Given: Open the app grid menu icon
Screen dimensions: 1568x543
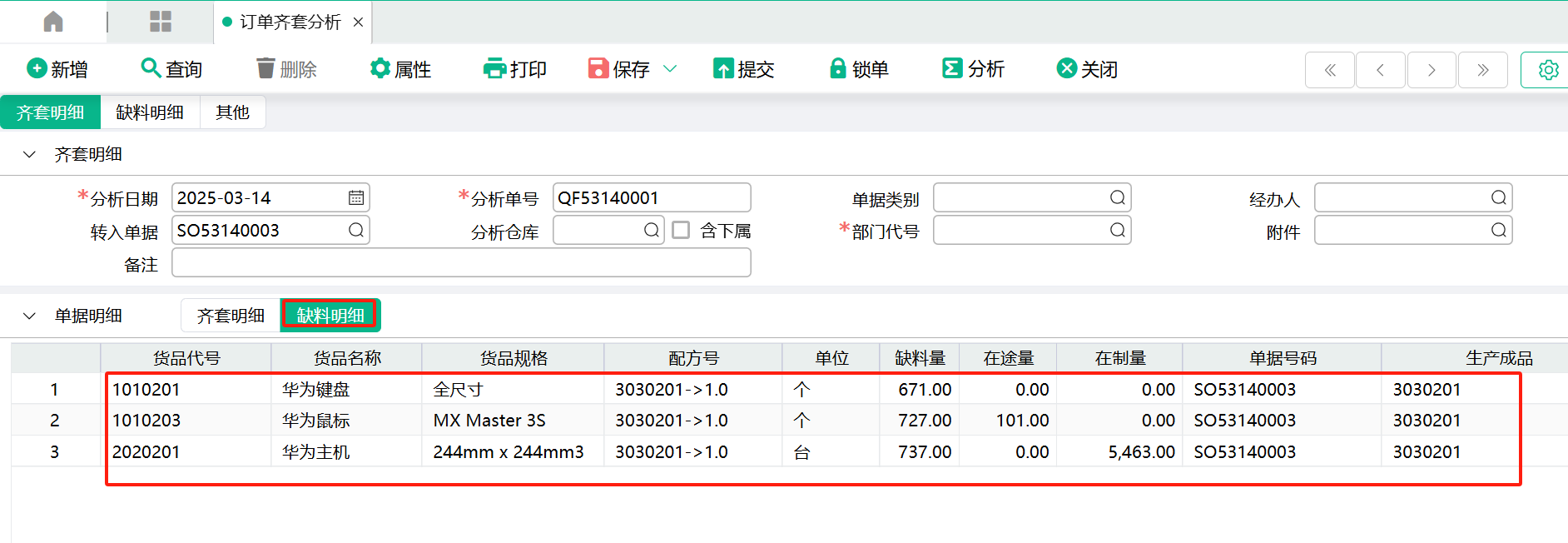Looking at the screenshot, I should pyautogui.click(x=161, y=22).
